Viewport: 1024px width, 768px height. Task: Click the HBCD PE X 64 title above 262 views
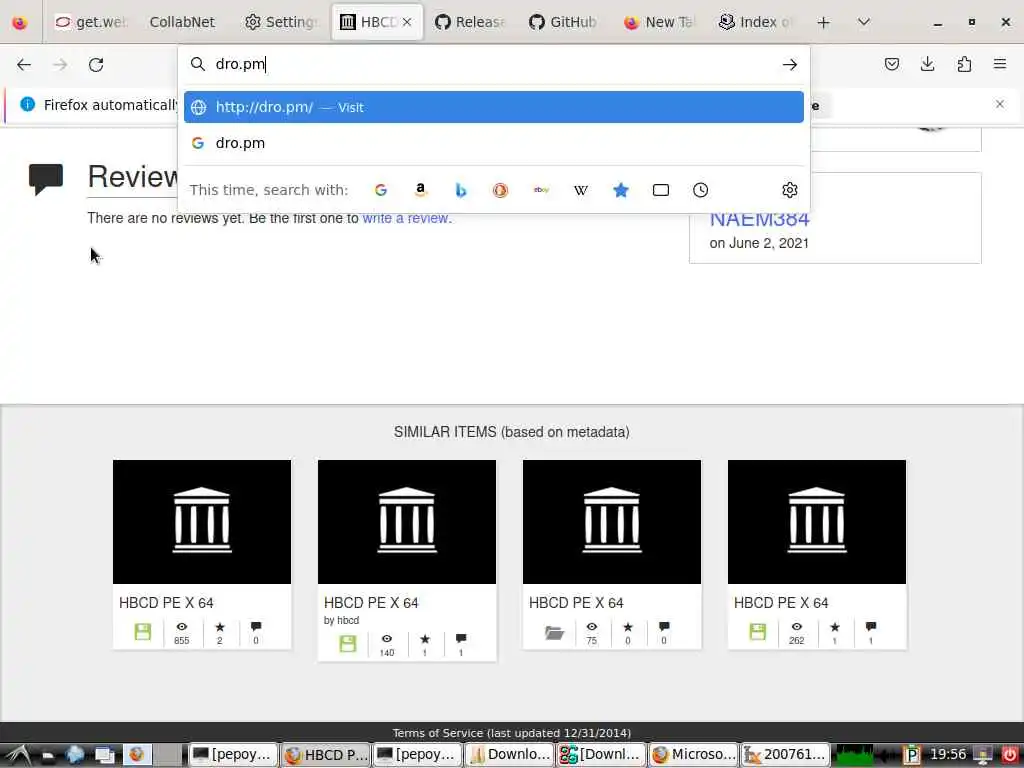pyautogui.click(x=781, y=603)
